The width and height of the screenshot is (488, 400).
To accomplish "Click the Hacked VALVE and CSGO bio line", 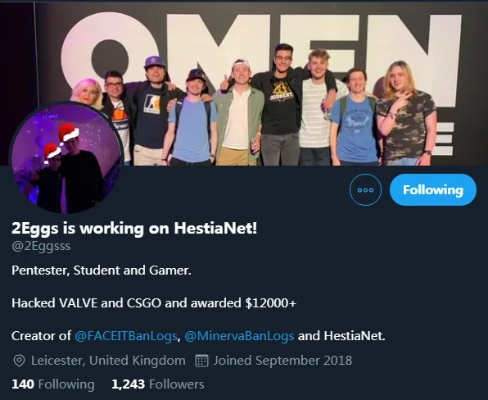I will 154,303.
